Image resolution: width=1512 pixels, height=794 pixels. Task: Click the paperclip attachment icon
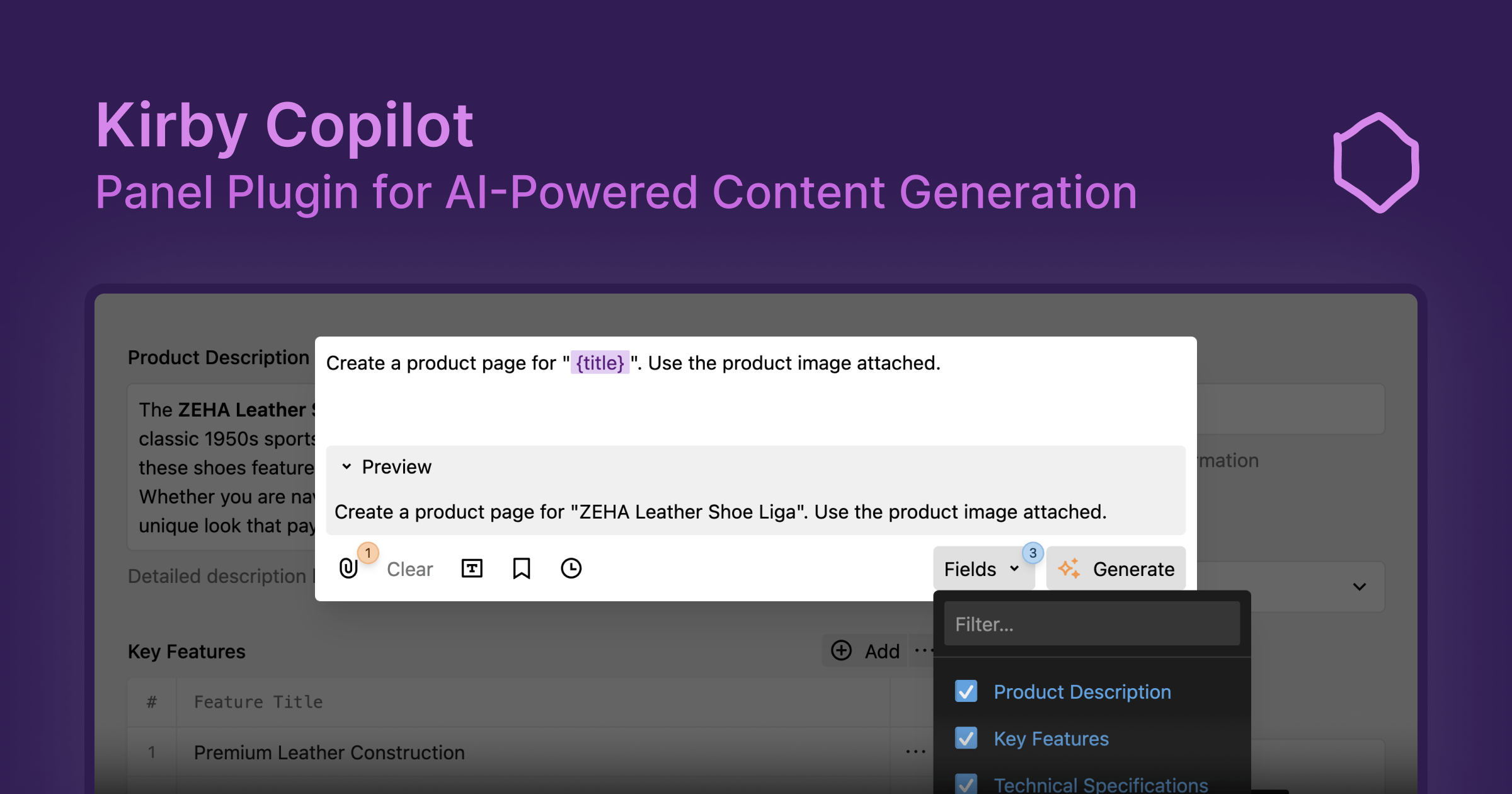click(x=348, y=568)
